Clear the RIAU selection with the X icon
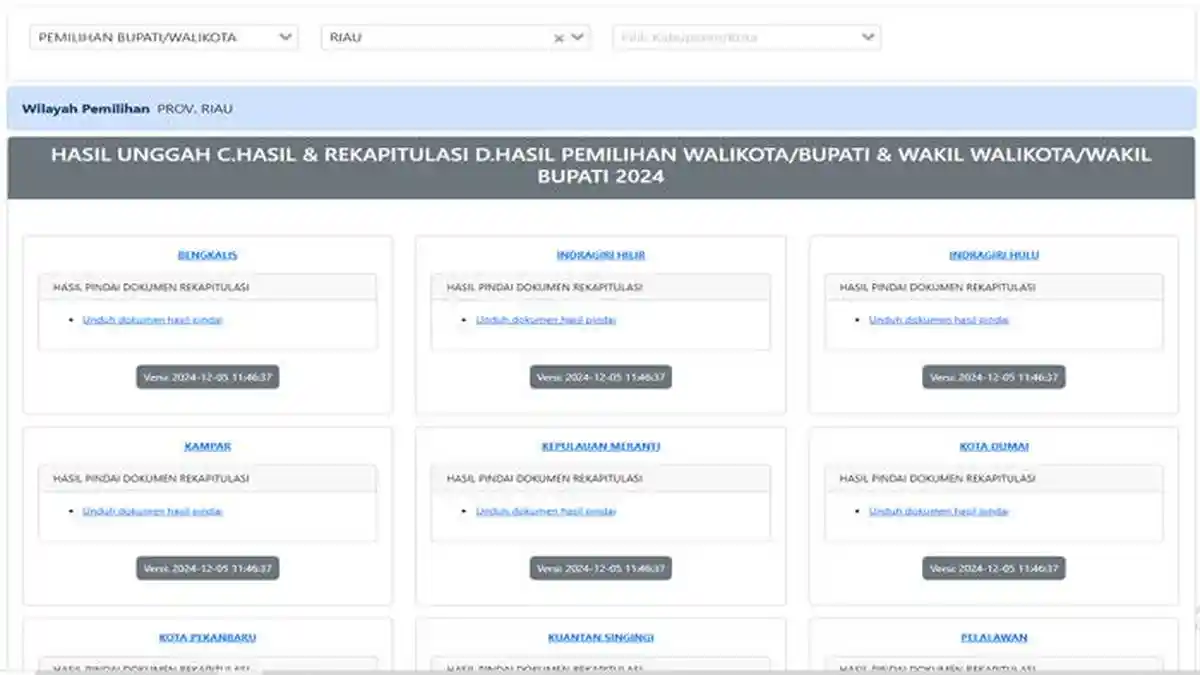 [559, 38]
